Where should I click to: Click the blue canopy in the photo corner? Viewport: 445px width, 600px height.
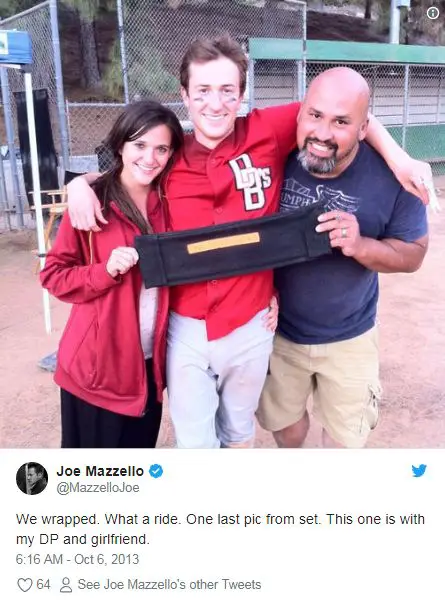coord(15,47)
